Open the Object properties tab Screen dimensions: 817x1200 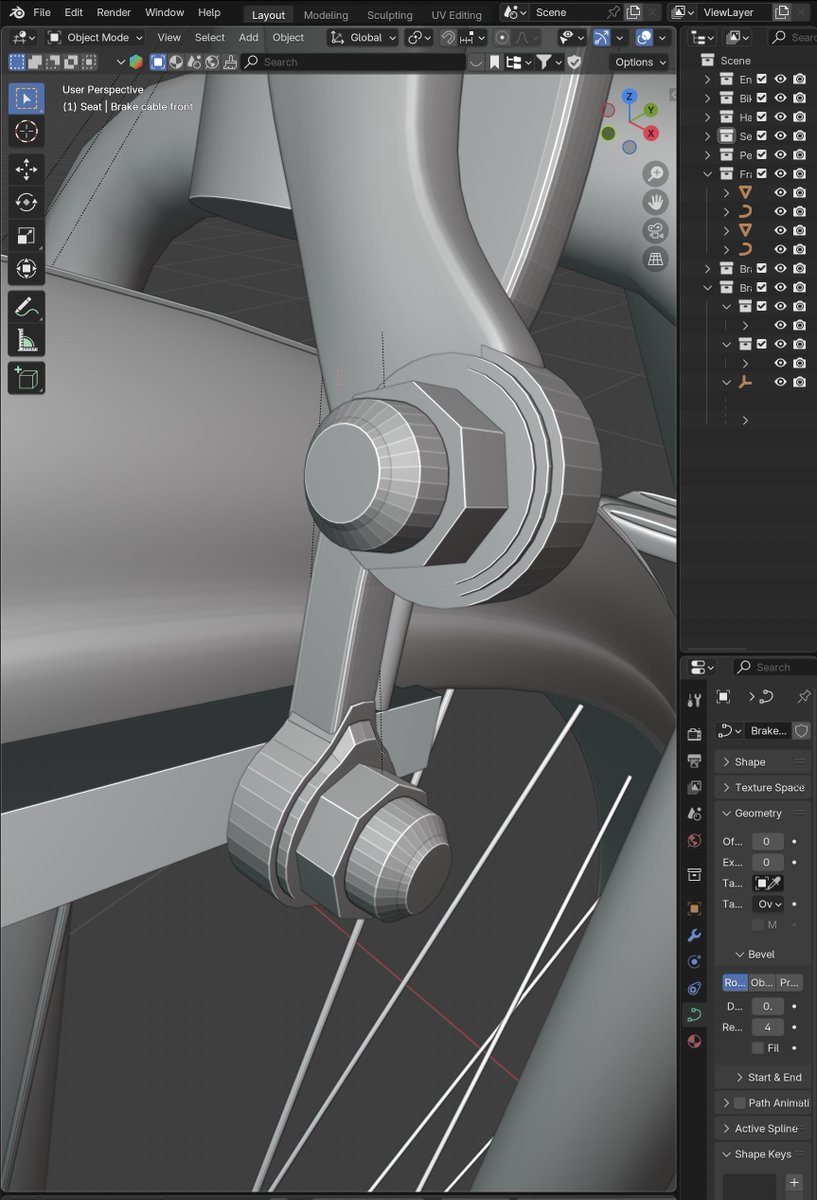pyautogui.click(x=694, y=909)
